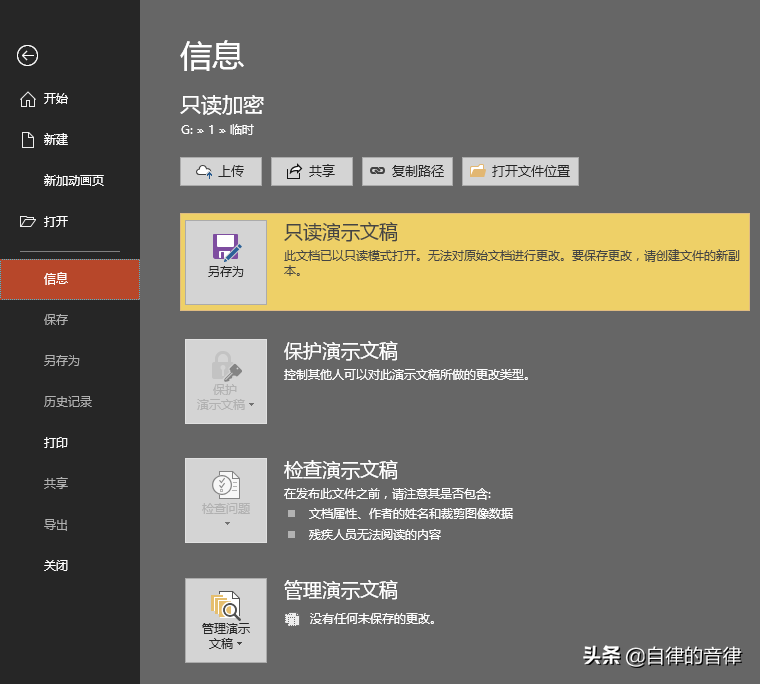
Task: Click 控制其他人可以对此演示文稿所做的更改类型 description
Action: pos(406,375)
